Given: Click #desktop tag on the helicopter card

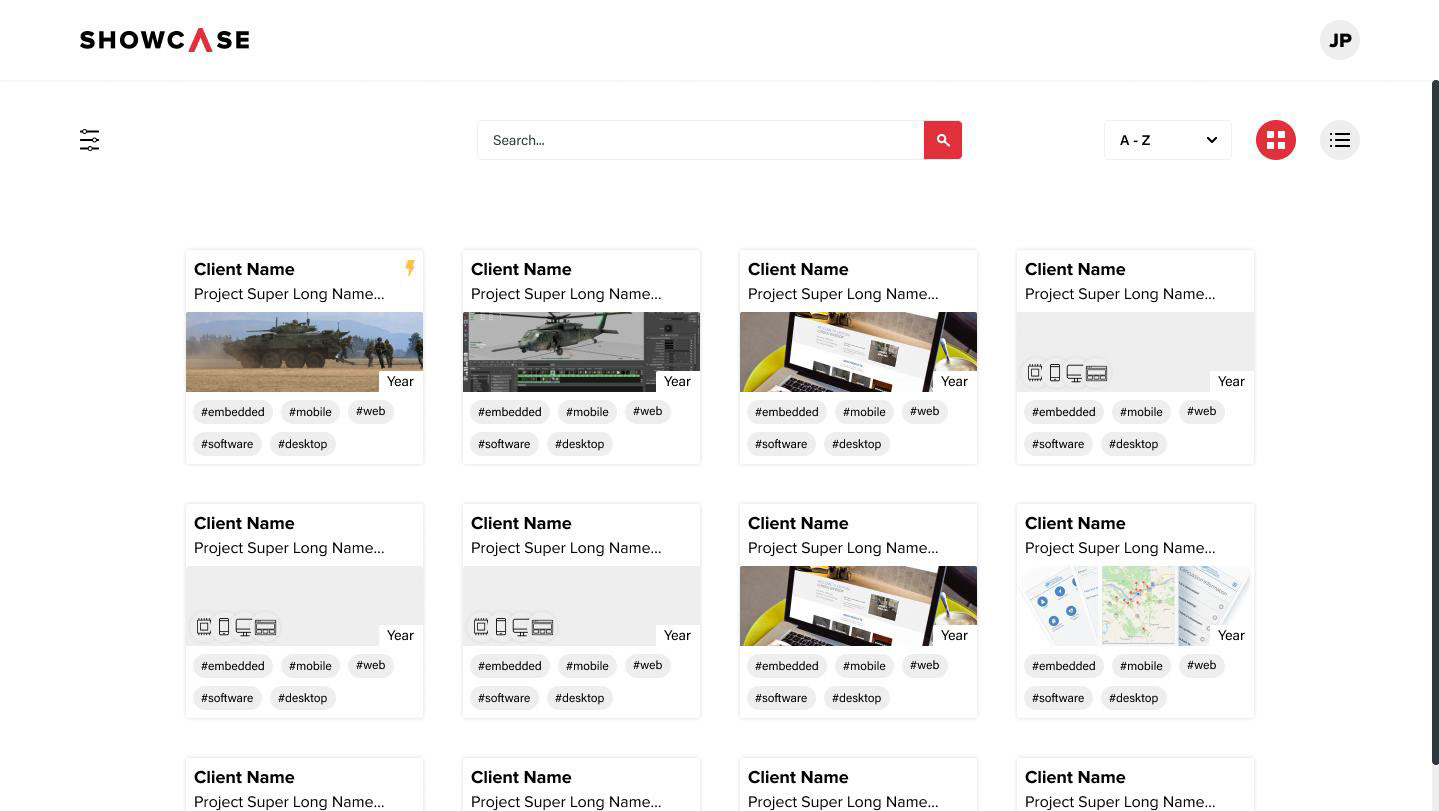Looking at the screenshot, I should tap(580, 444).
